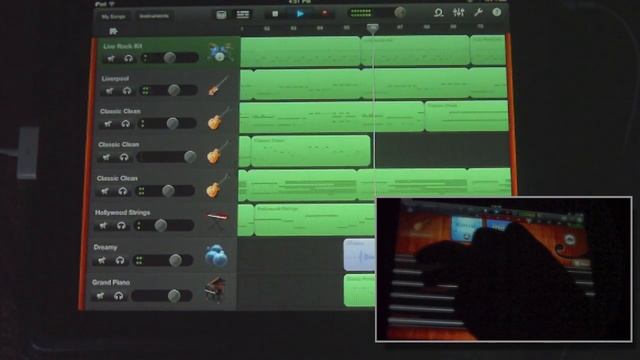640x360 pixels.
Task: Select the Hollywood Strings track name
Action: coord(122,213)
